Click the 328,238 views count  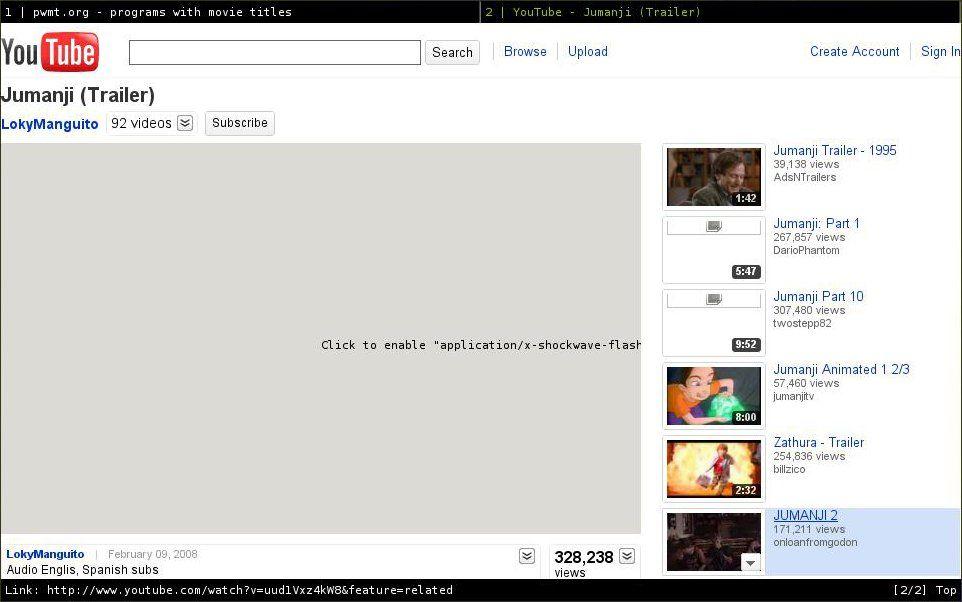[583, 557]
